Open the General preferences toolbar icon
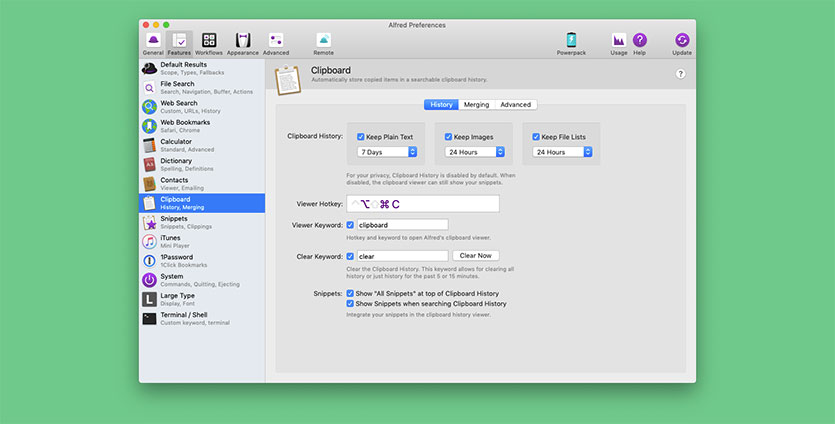This screenshot has height=424, width=835. (x=153, y=42)
